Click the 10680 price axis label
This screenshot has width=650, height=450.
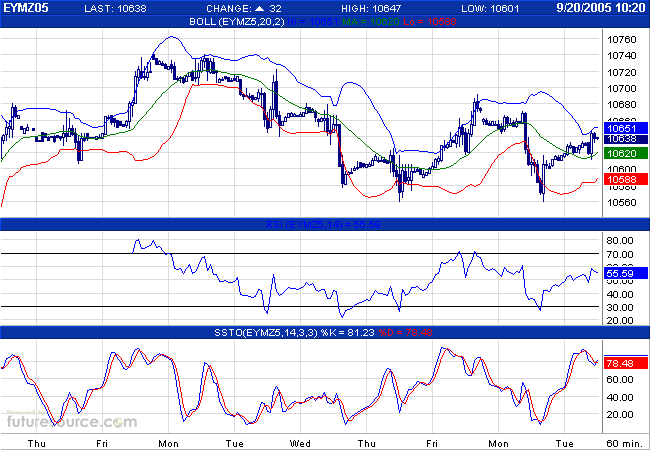point(621,105)
